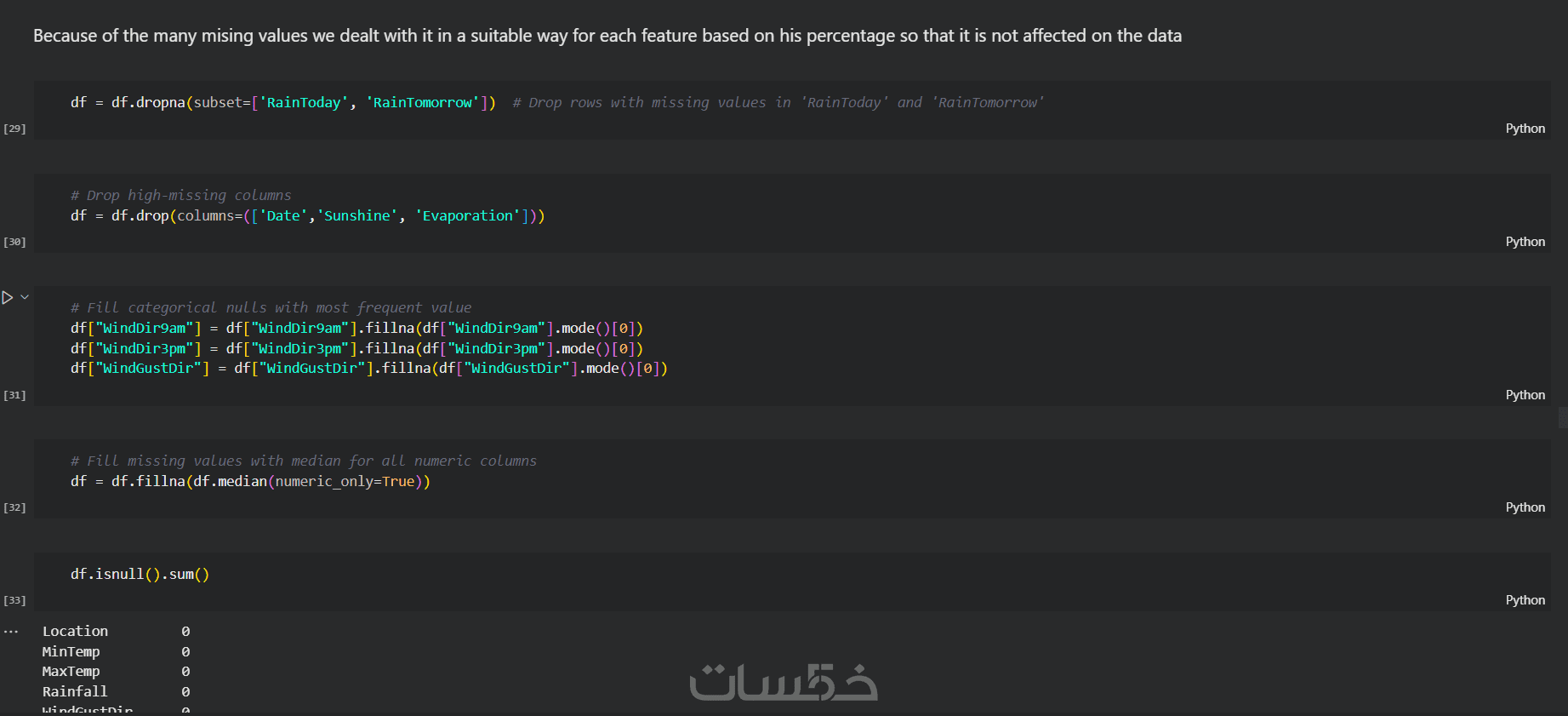Open output actions ellipsis beside Location row
The image size is (1568, 716).
click(x=11, y=632)
